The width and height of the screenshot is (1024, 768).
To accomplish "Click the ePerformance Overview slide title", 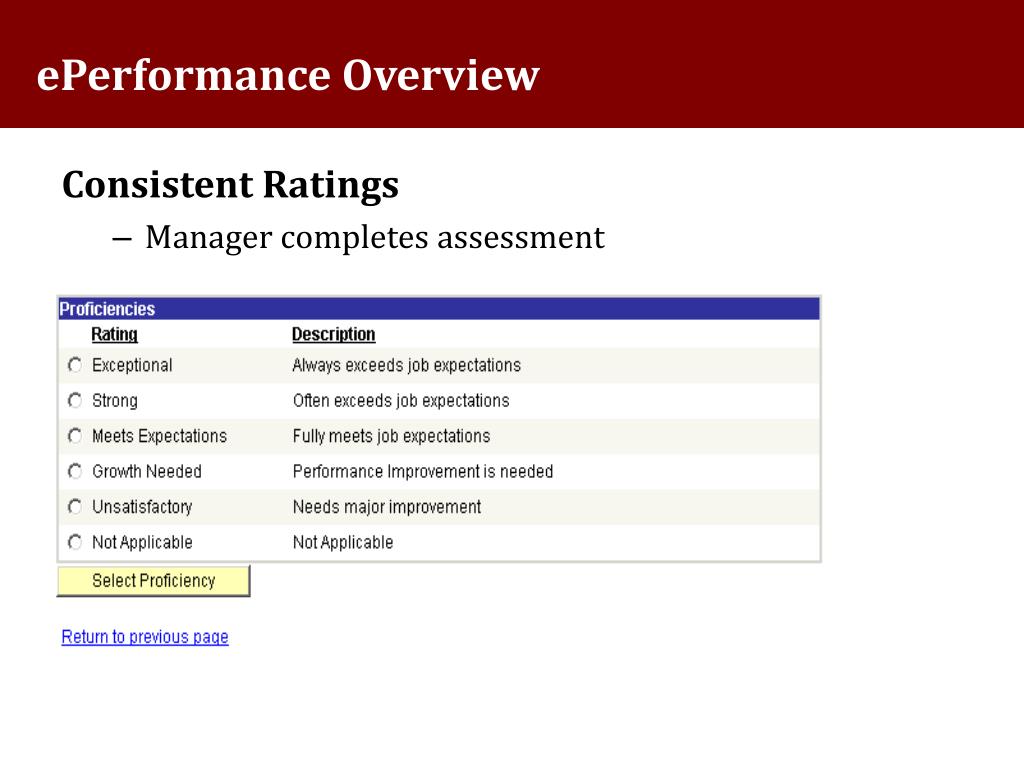I will coord(288,75).
